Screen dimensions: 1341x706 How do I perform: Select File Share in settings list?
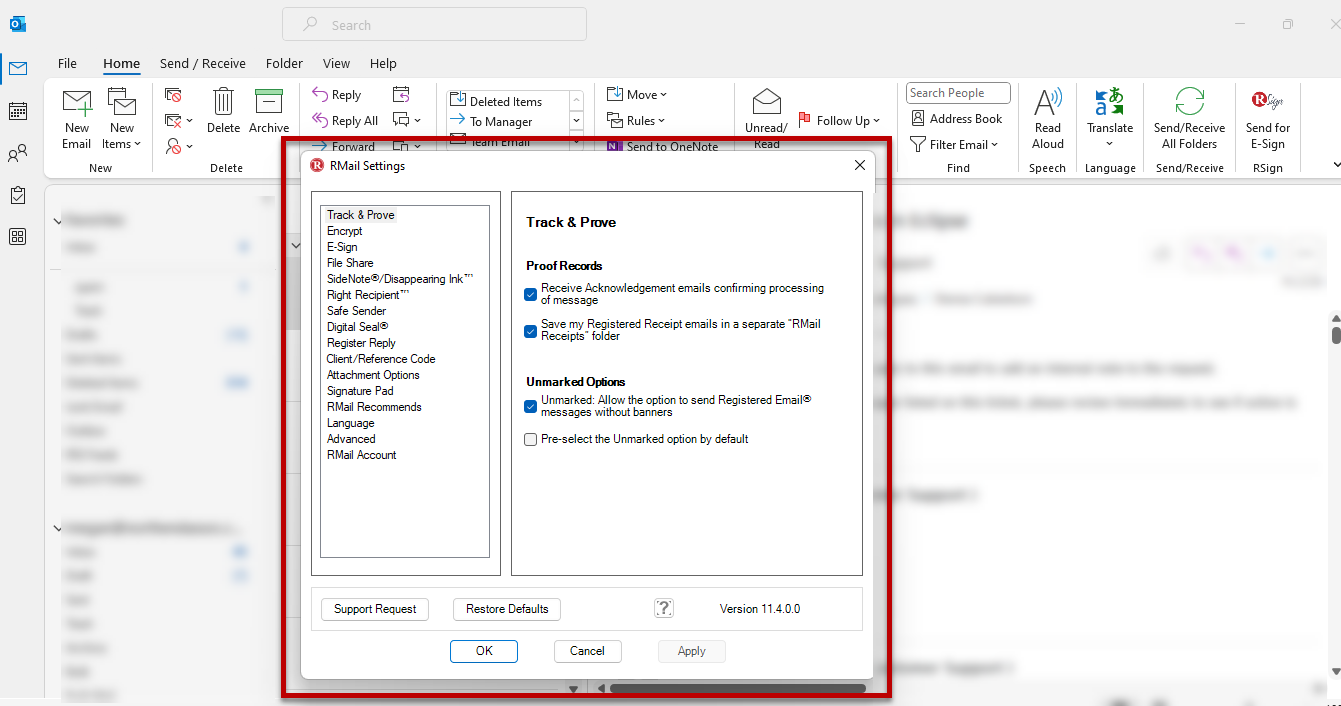[350, 263]
